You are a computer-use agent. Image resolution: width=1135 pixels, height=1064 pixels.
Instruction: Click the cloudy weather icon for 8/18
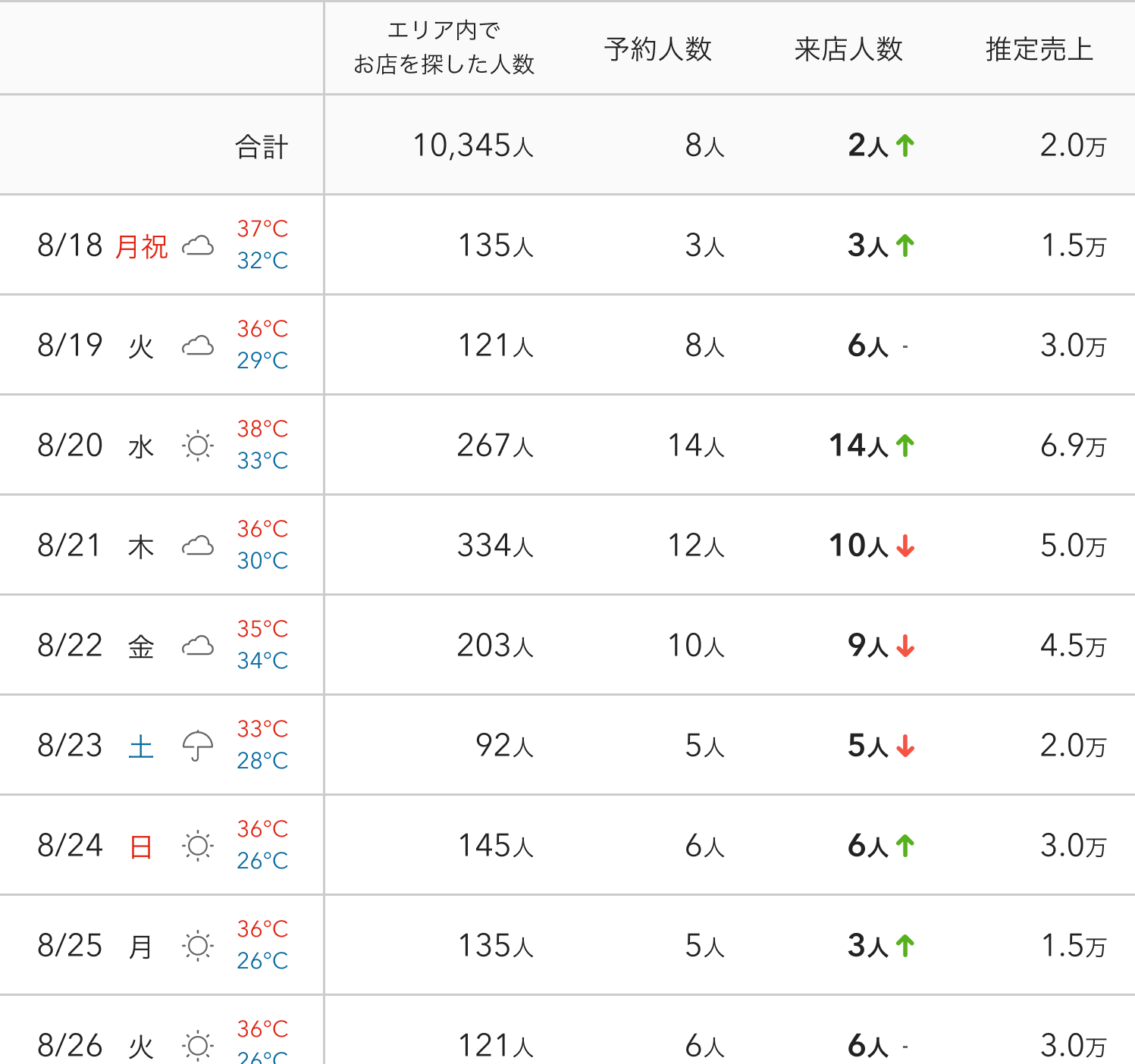[x=198, y=246]
